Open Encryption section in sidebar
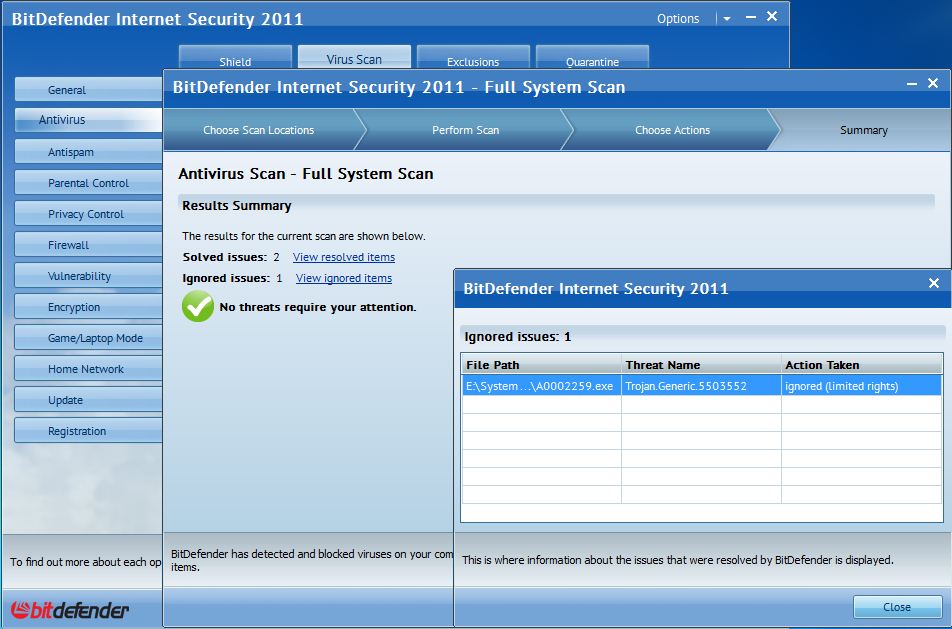The image size is (952, 629). tap(89, 306)
